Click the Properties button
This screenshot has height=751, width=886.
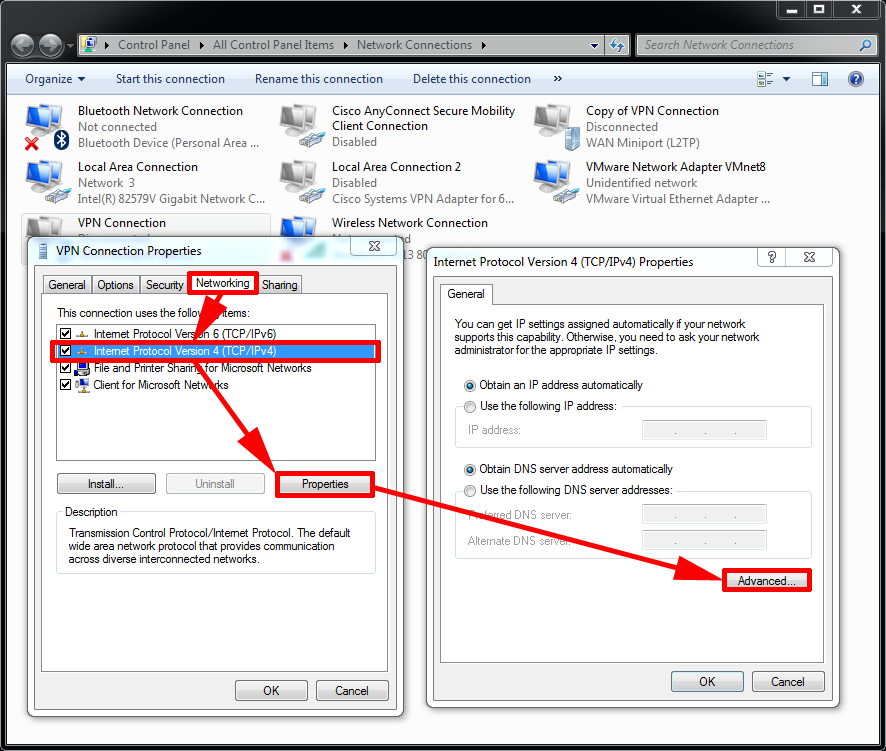click(x=325, y=484)
